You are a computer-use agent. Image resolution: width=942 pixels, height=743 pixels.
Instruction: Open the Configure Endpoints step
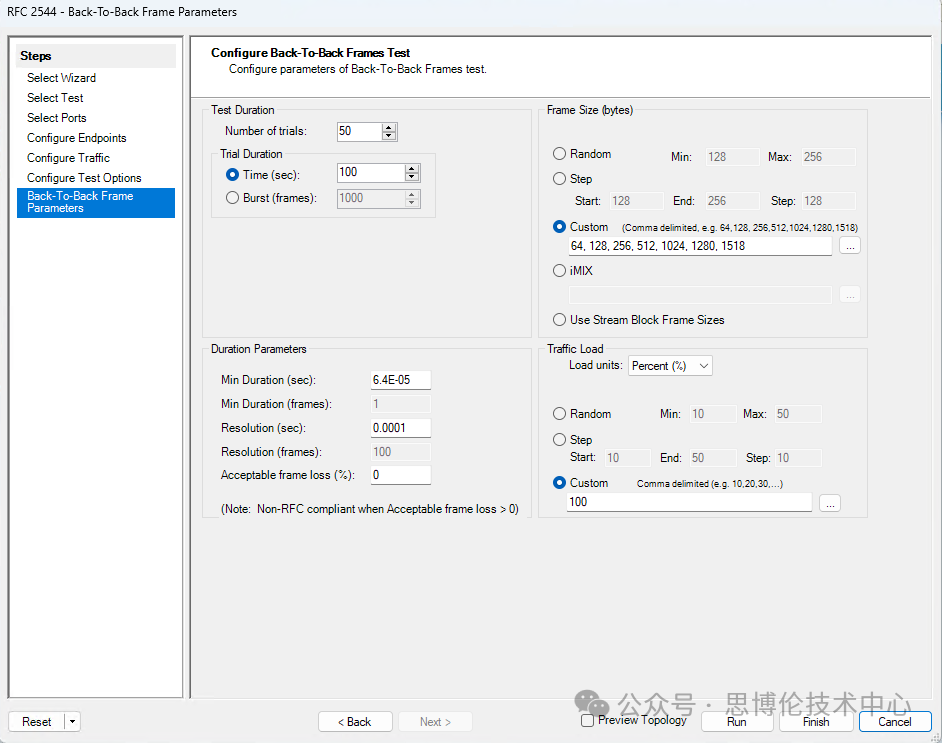point(76,138)
